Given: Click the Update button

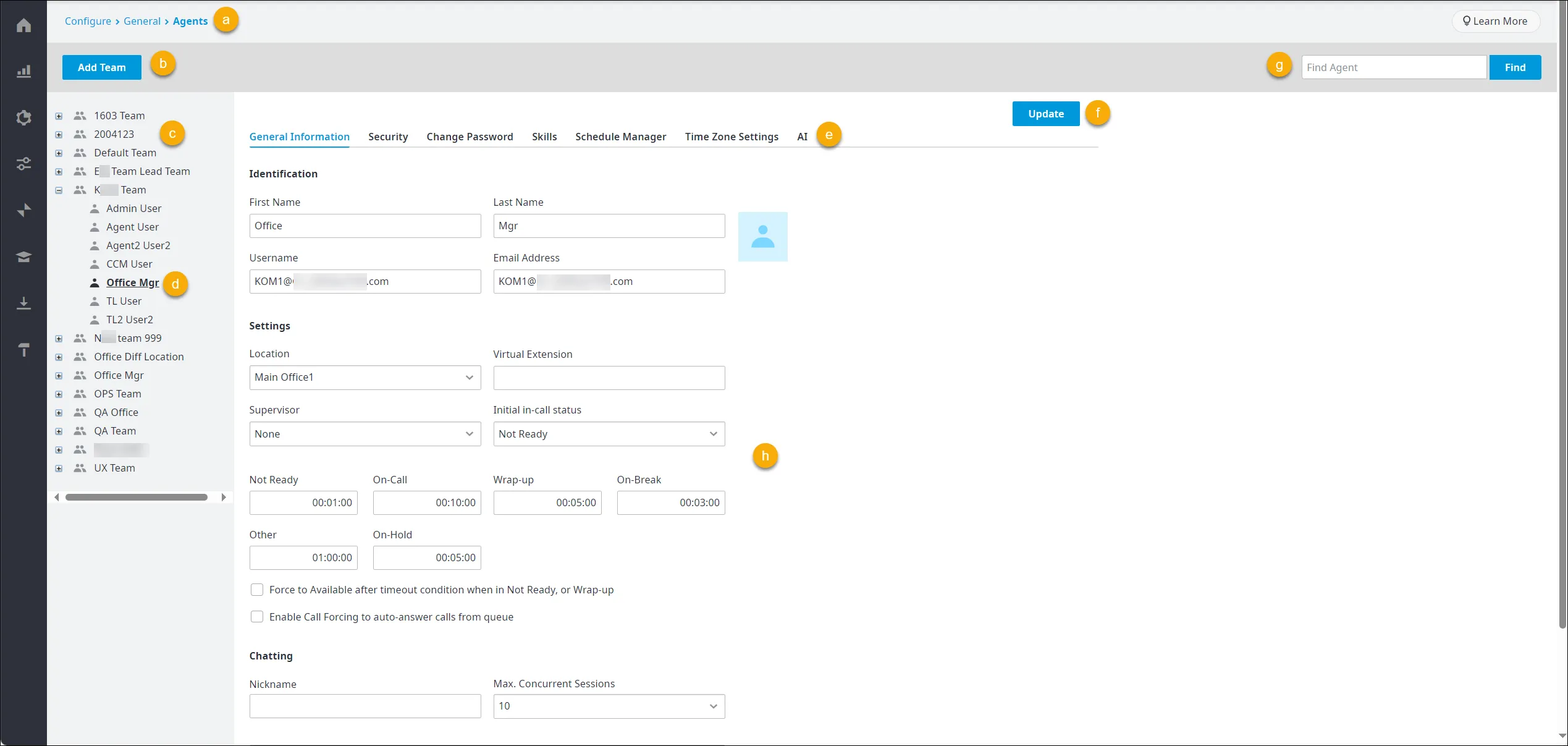Looking at the screenshot, I should (1046, 114).
